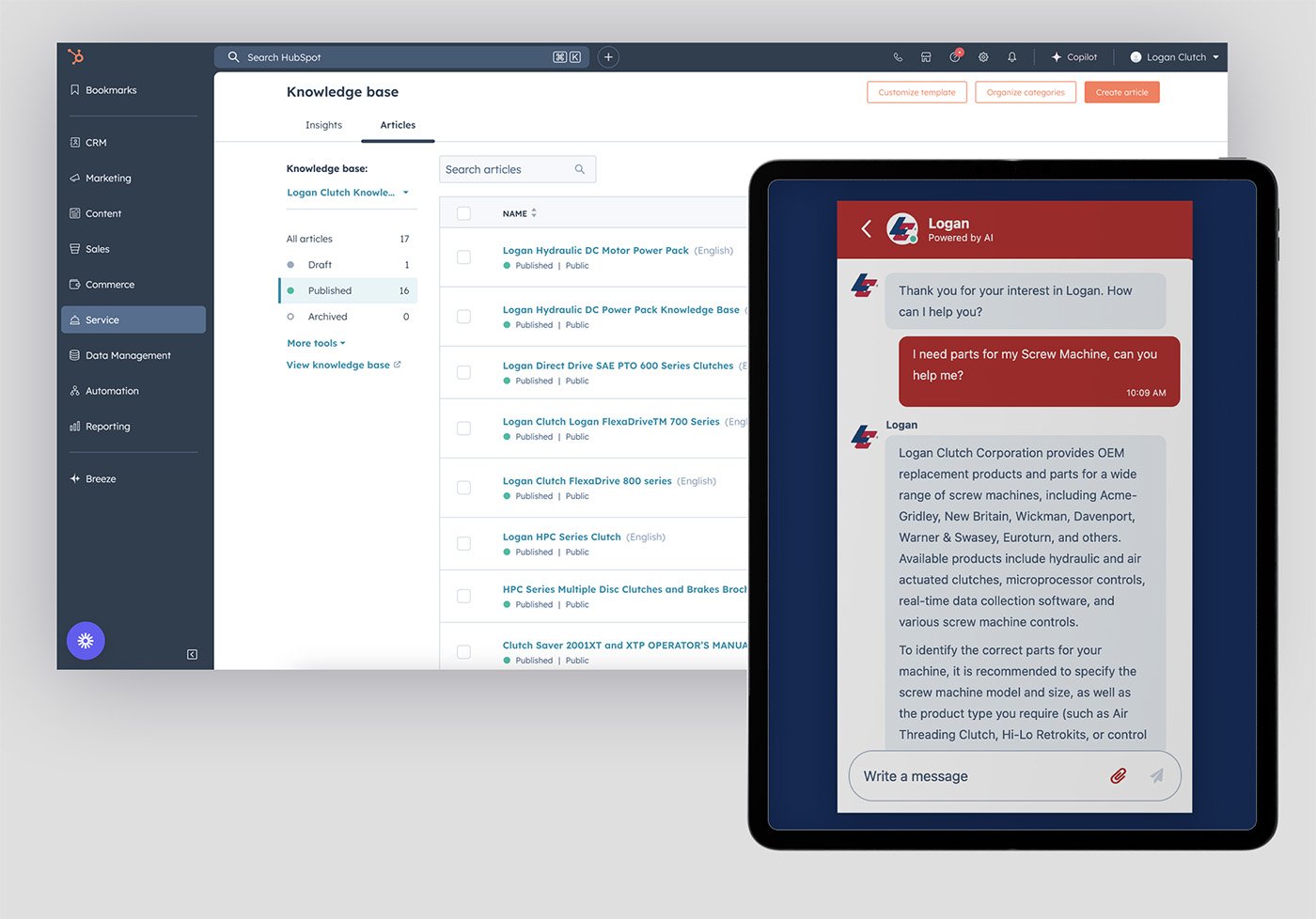The width and height of the screenshot is (1316, 919).
Task: Click Organize categories button
Action: point(1026,92)
